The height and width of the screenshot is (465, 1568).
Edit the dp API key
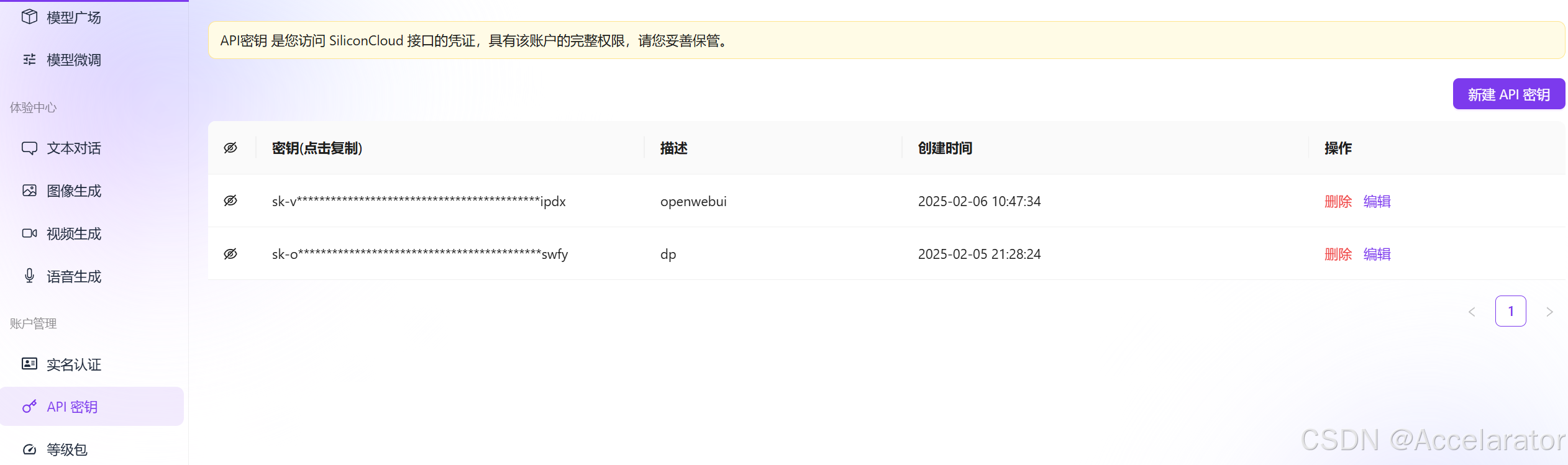[1377, 255]
